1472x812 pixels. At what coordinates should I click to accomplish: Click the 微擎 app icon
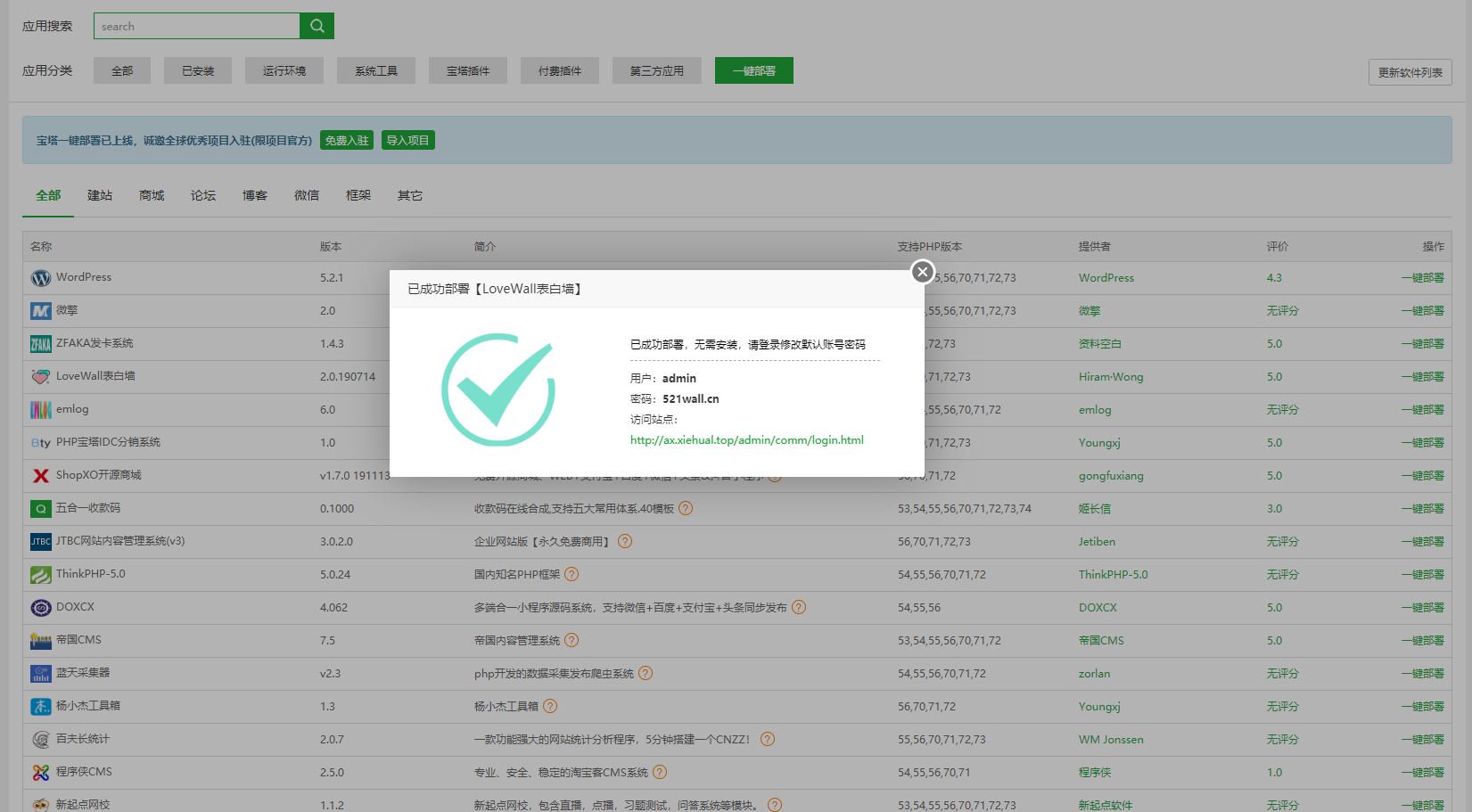click(x=41, y=311)
